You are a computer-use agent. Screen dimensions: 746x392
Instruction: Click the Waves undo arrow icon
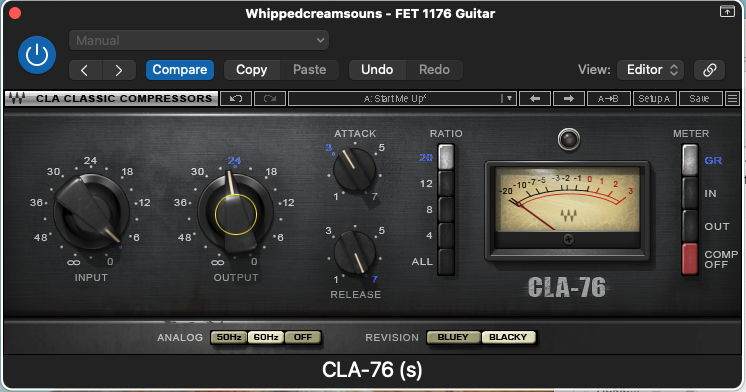click(x=236, y=98)
